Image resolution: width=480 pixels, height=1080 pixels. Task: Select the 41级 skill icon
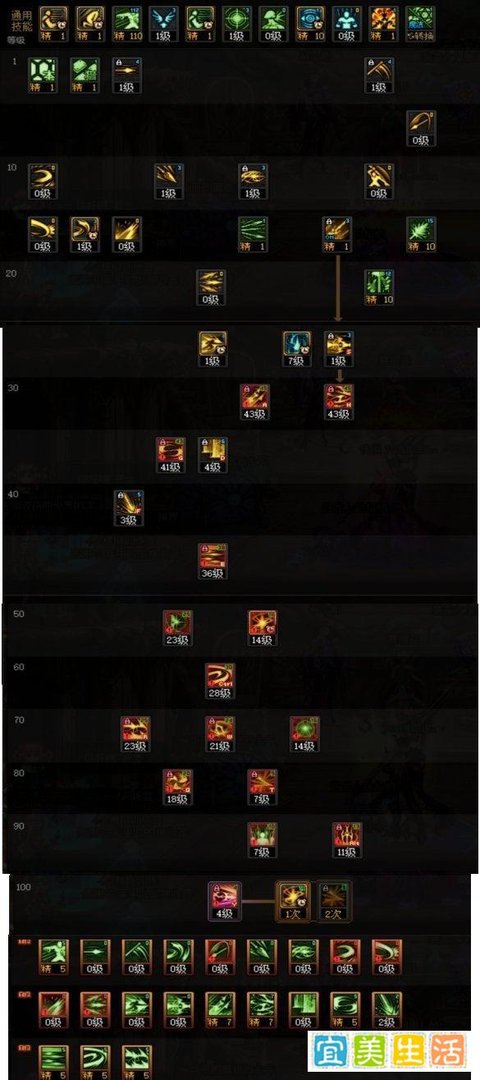point(171,455)
